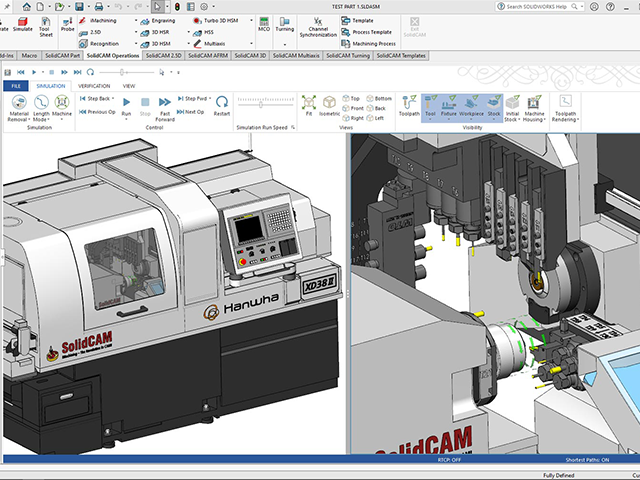Click the Template icon
640x480 pixels.
346,20
